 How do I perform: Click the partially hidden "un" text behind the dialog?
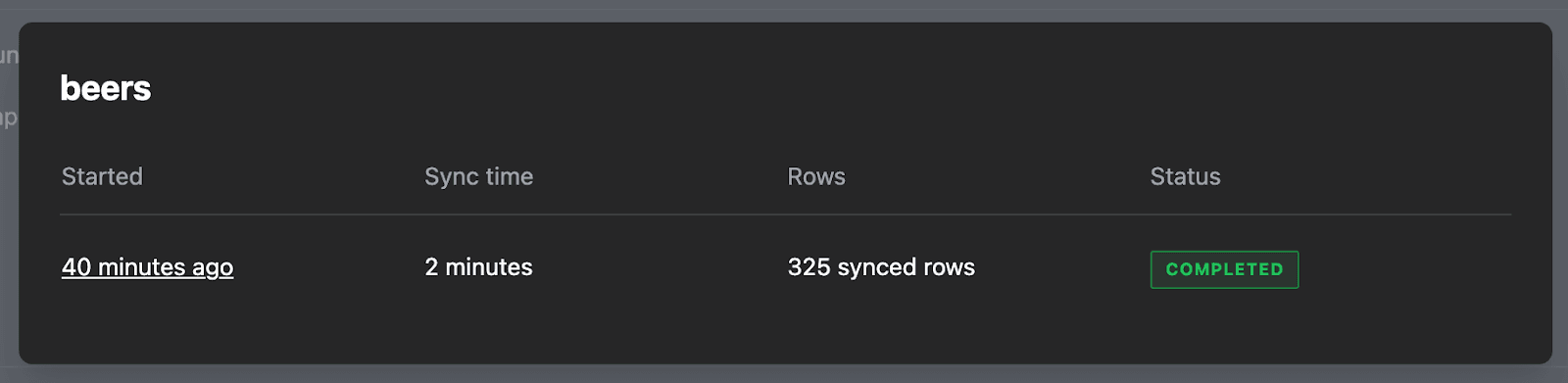click(9, 55)
